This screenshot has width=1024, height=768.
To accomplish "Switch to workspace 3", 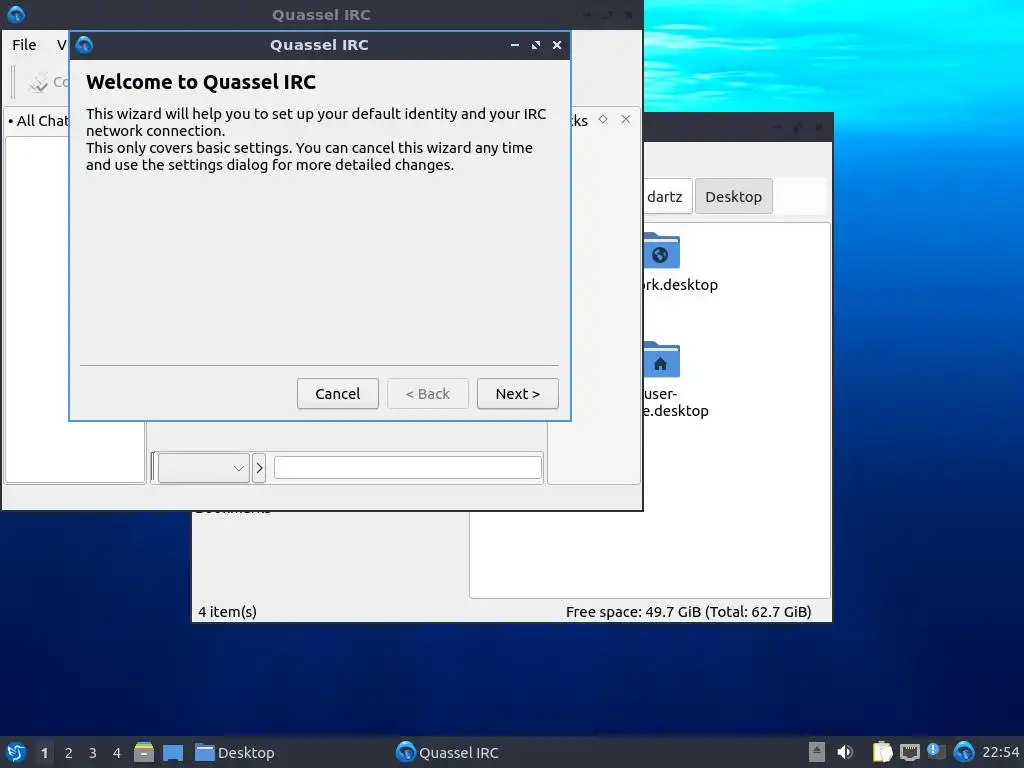I will click(93, 753).
